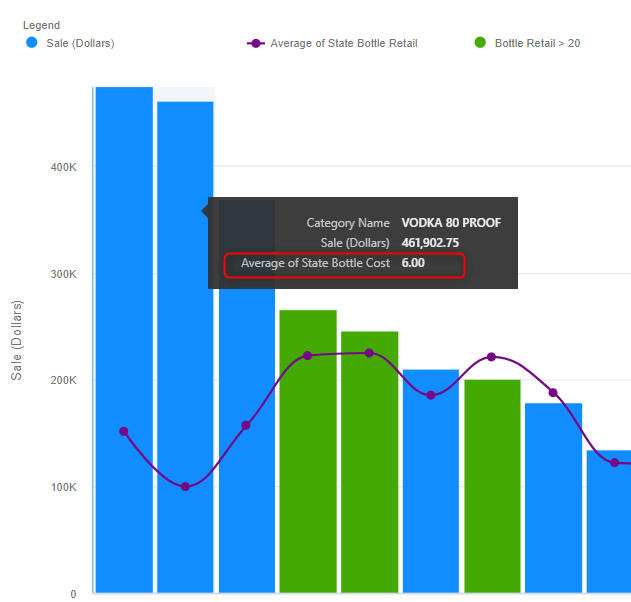Click the tooltip value 461,902.75

pos(430,243)
